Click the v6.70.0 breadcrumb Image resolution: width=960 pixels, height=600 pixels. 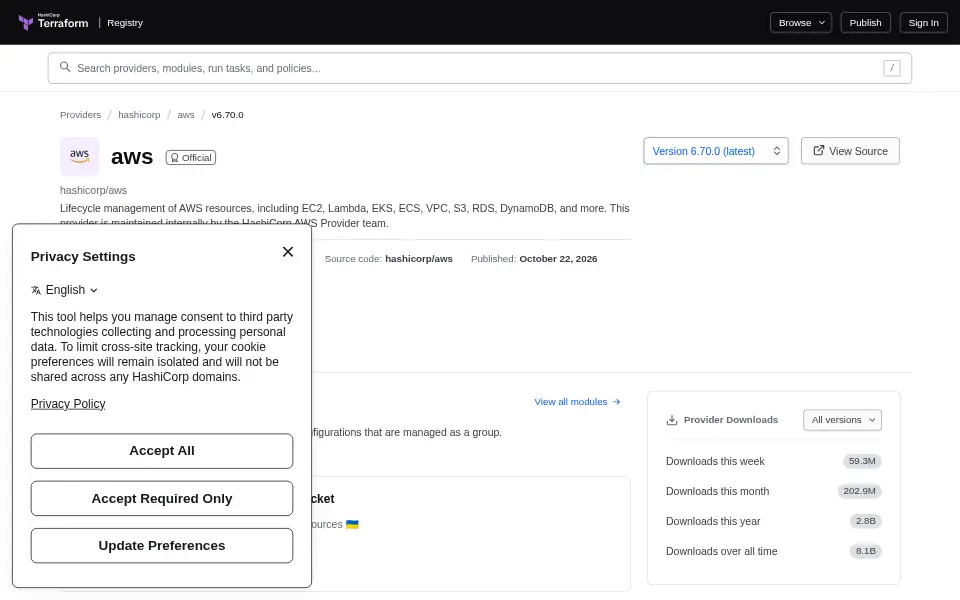(x=227, y=114)
